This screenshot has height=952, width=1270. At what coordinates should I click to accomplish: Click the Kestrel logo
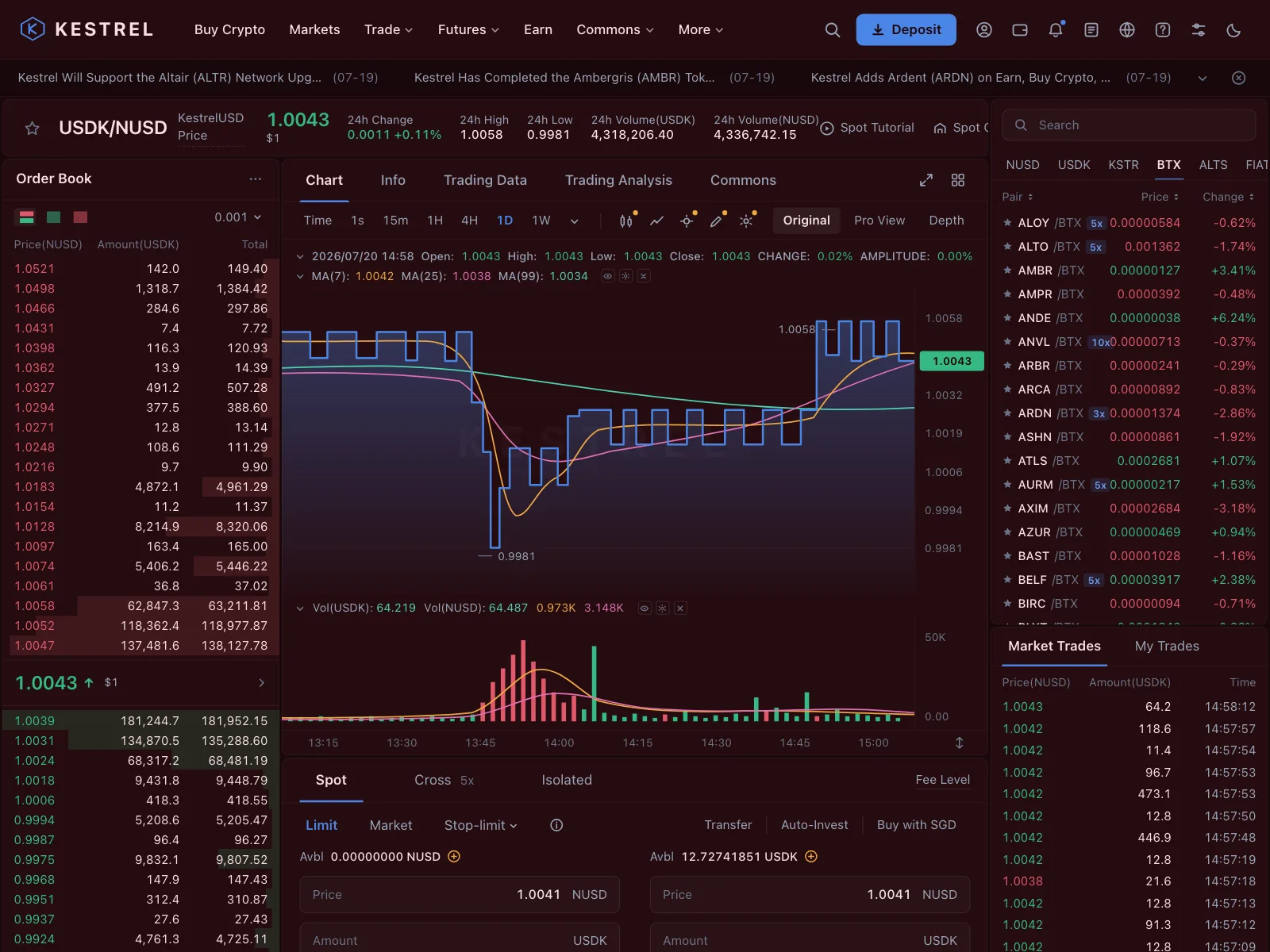(x=87, y=29)
